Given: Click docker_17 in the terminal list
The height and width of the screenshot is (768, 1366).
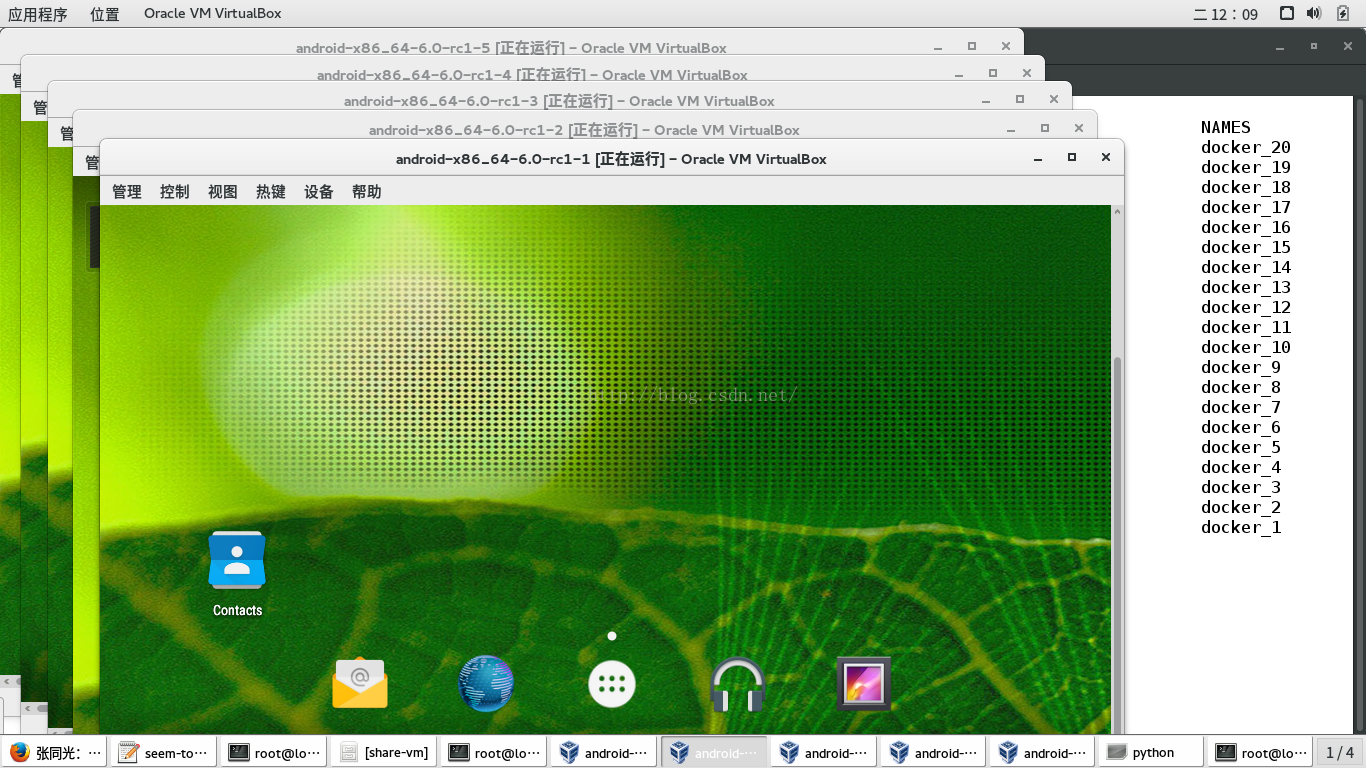Looking at the screenshot, I should click(x=1246, y=207).
